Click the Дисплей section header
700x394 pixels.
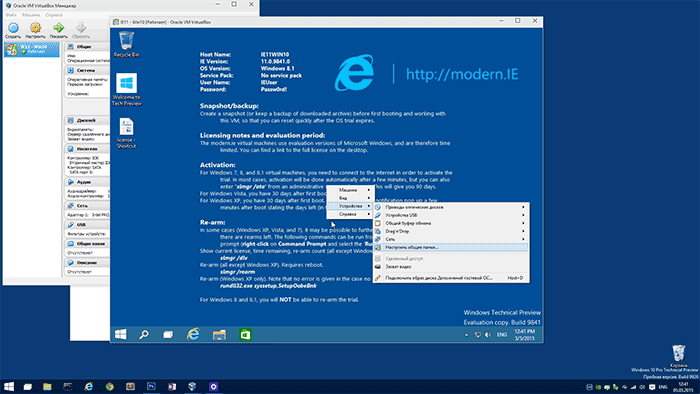click(x=87, y=120)
